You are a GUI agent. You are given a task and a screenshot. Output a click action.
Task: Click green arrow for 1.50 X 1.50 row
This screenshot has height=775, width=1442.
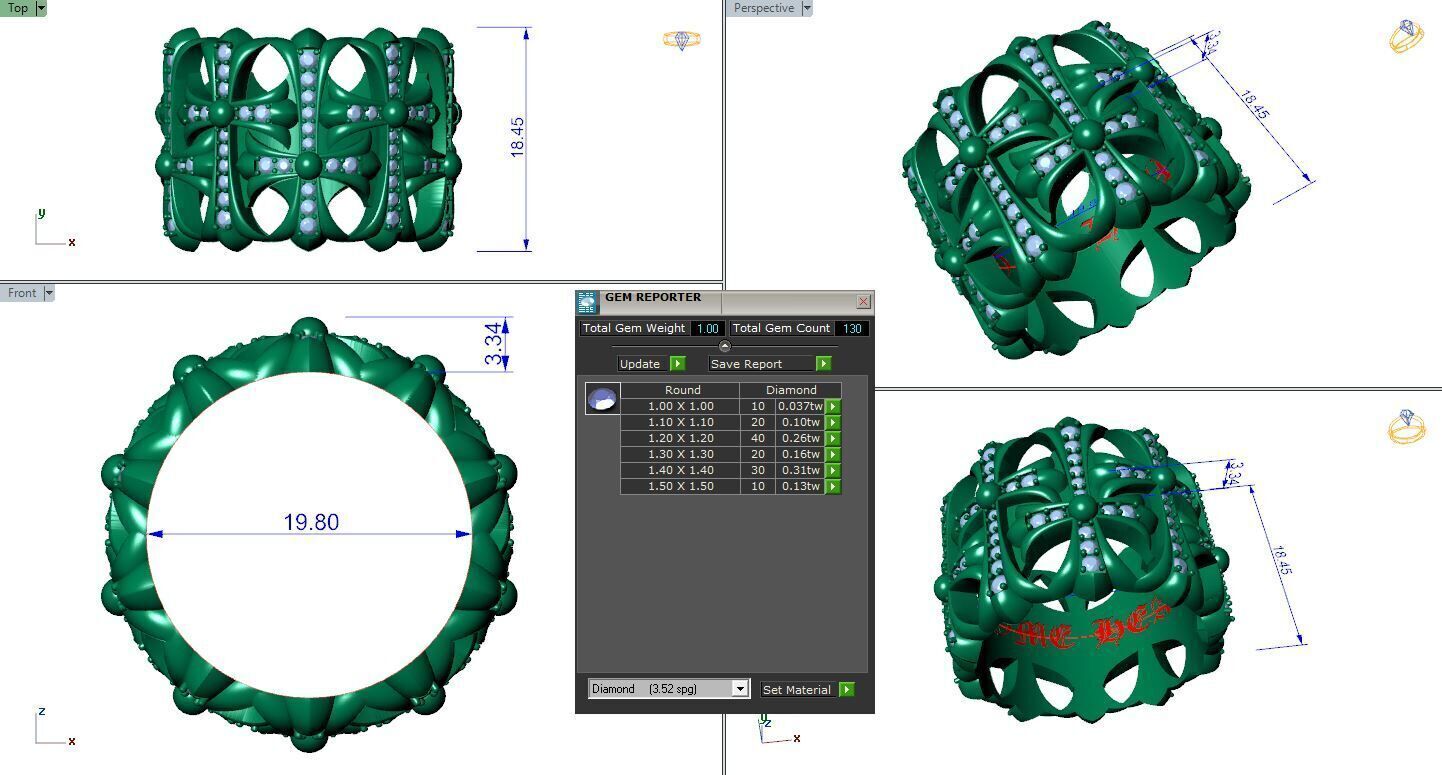pos(832,487)
